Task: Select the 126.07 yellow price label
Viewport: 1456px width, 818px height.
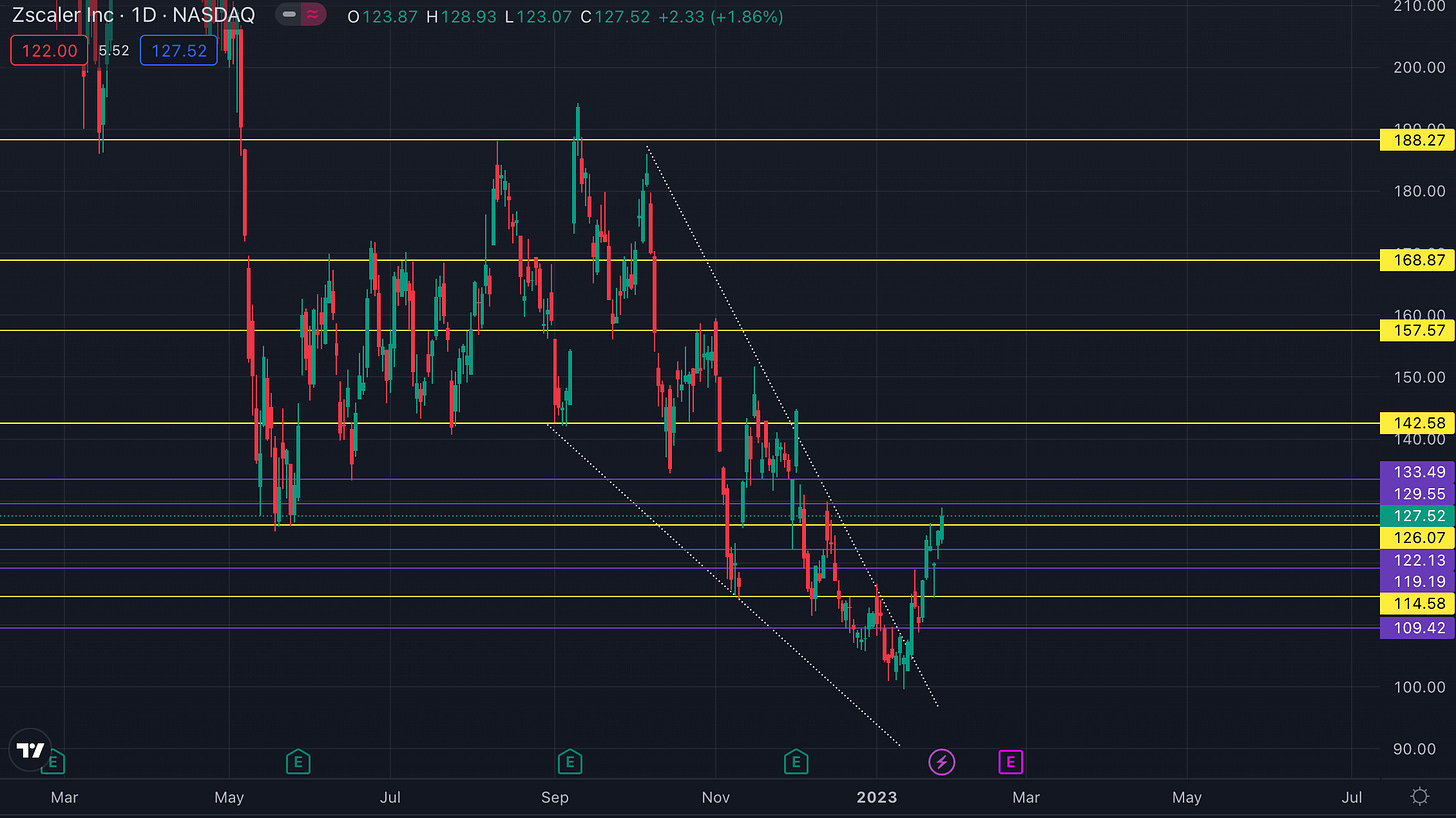Action: point(1416,538)
